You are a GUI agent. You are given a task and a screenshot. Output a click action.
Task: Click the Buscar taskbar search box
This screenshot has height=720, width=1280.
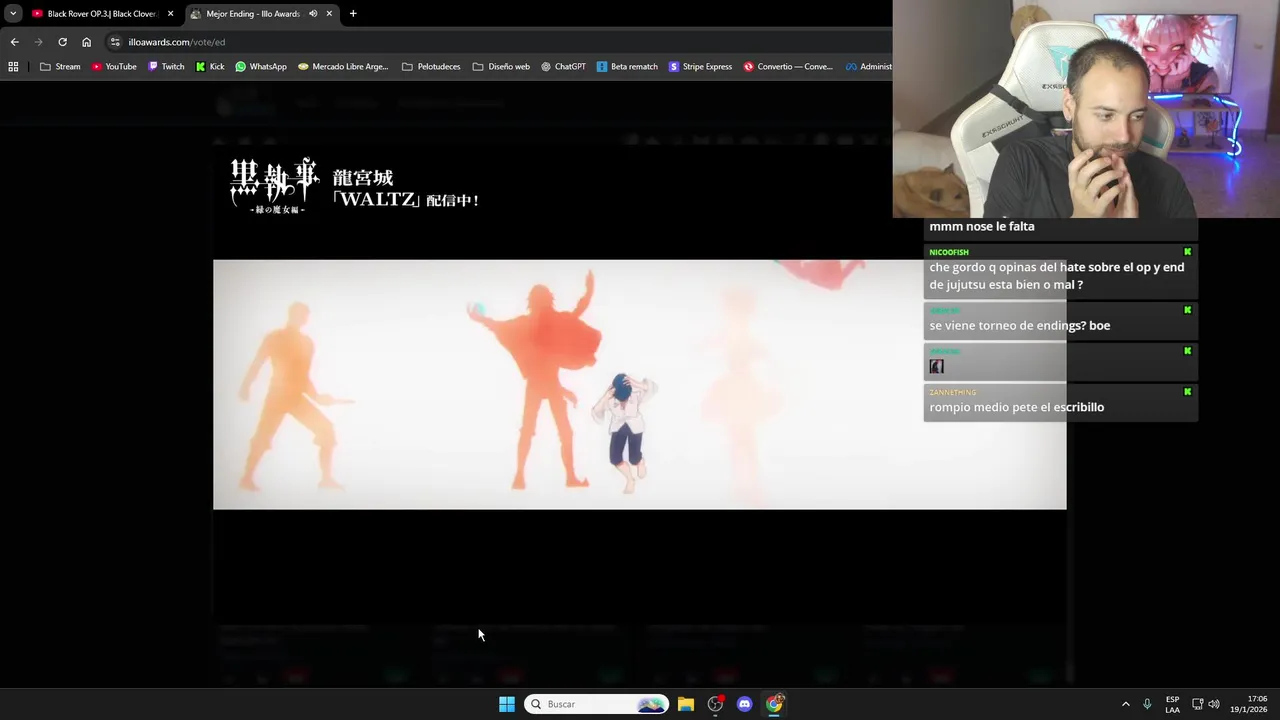[597, 704]
